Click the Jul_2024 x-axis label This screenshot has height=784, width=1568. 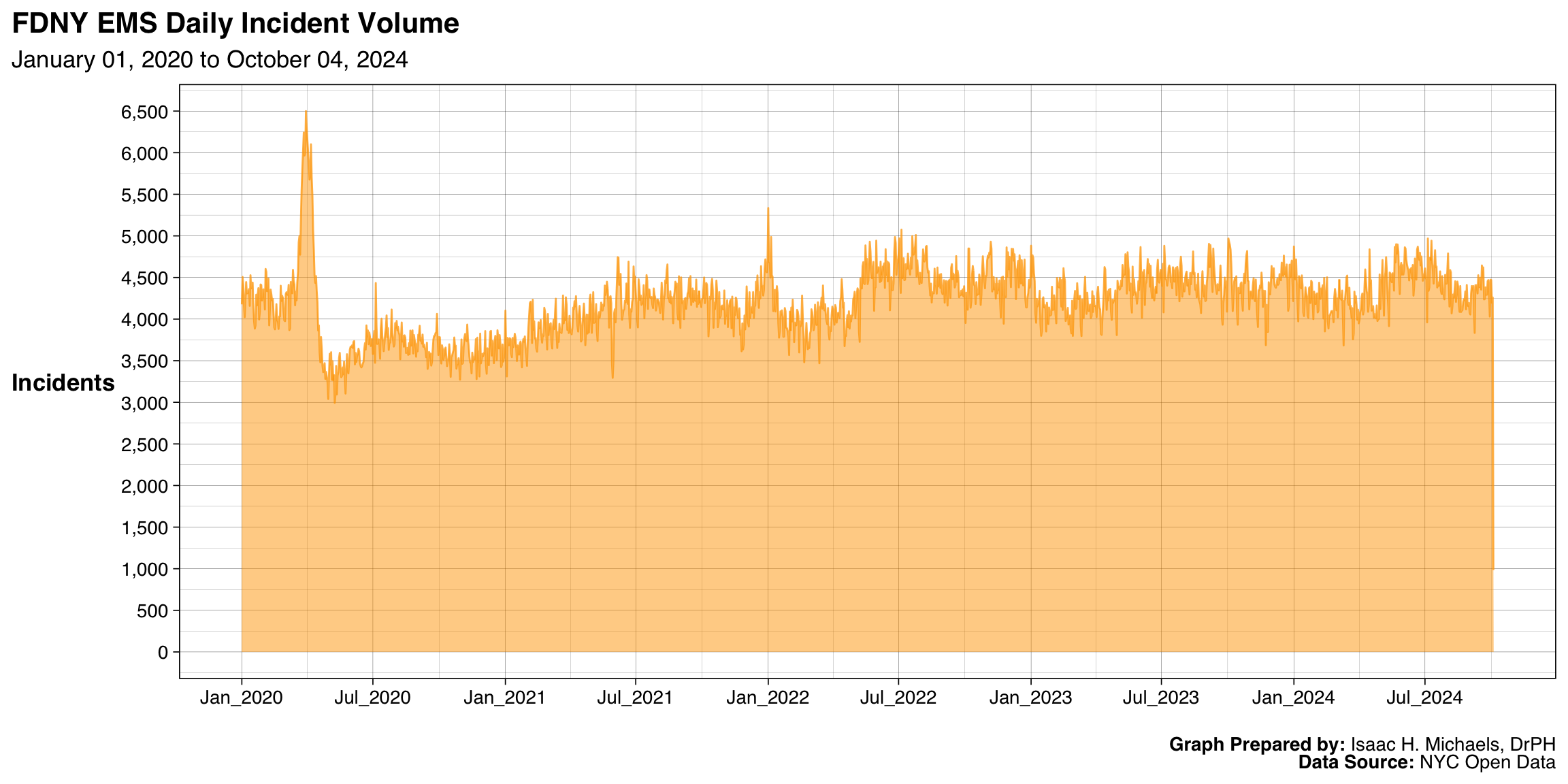[x=1424, y=698]
